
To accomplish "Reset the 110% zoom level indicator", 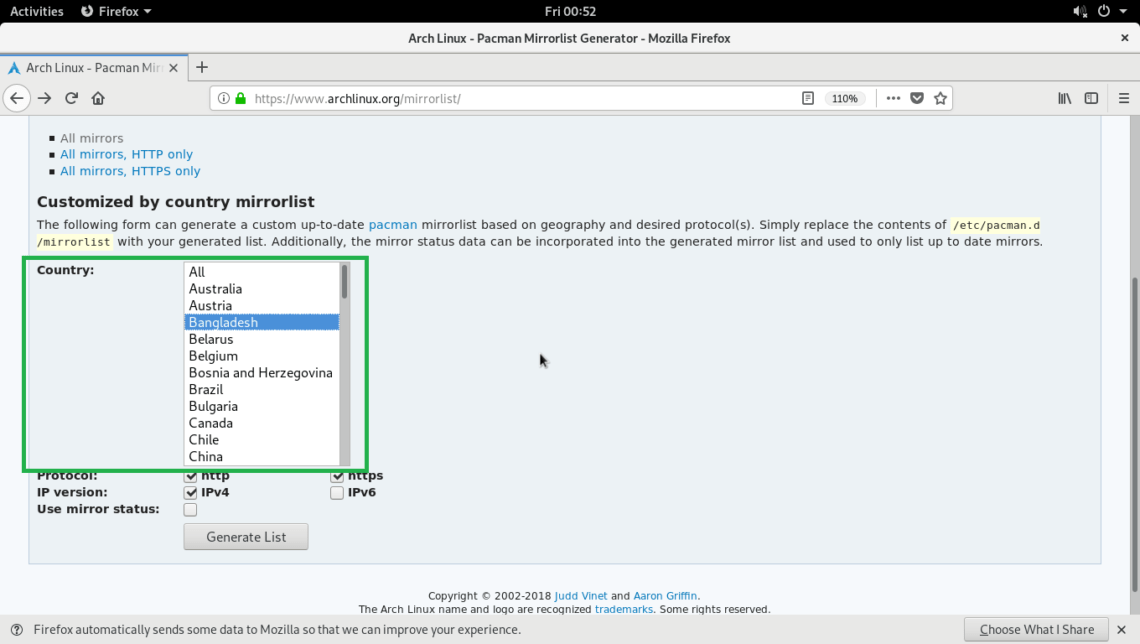I will [x=844, y=98].
